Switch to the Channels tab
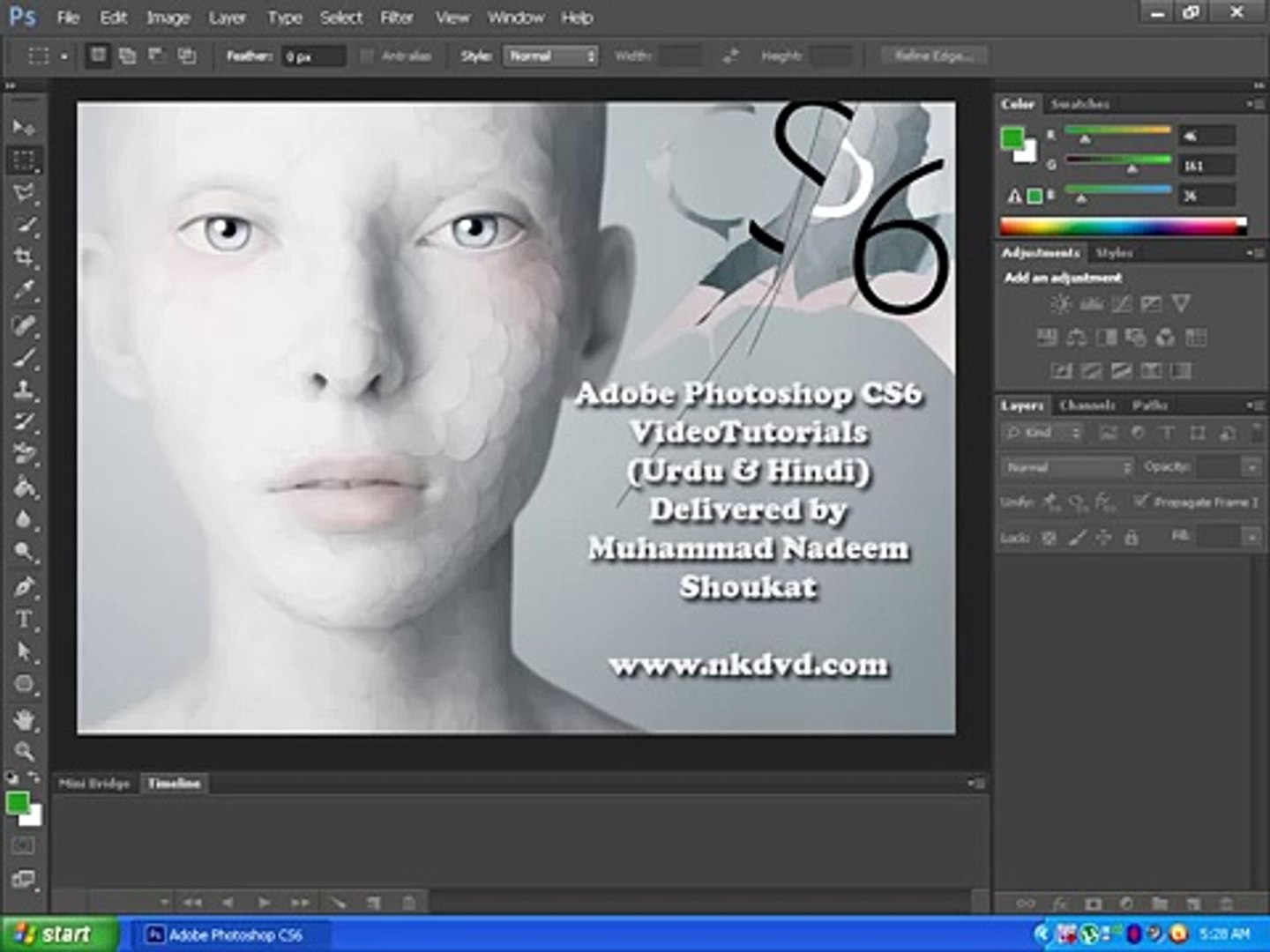The width and height of the screenshot is (1270, 952). coord(1087,405)
